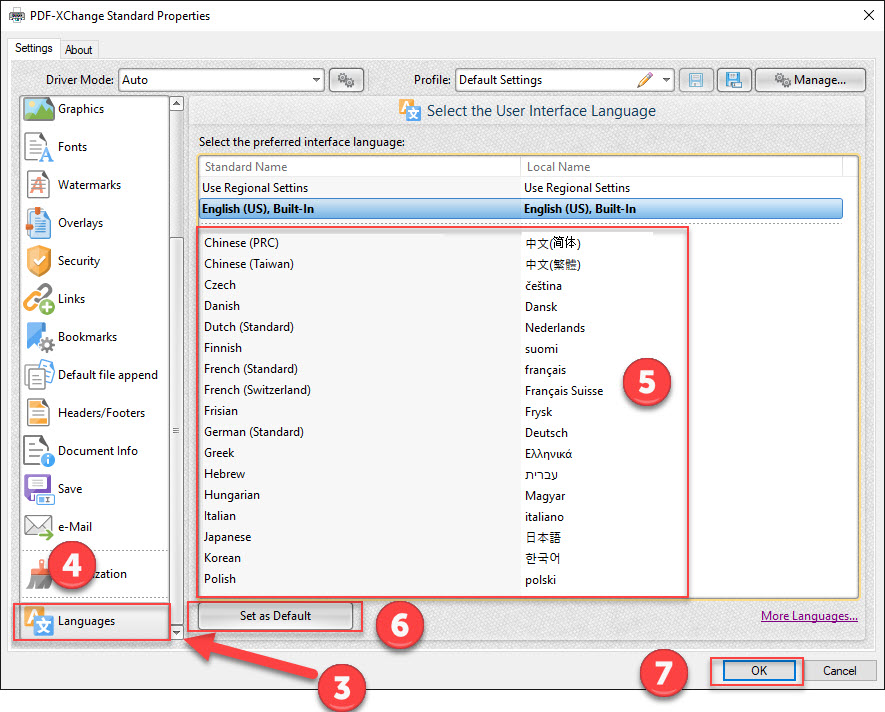
Task: Open the Graphics settings icon
Action: click(x=38, y=109)
